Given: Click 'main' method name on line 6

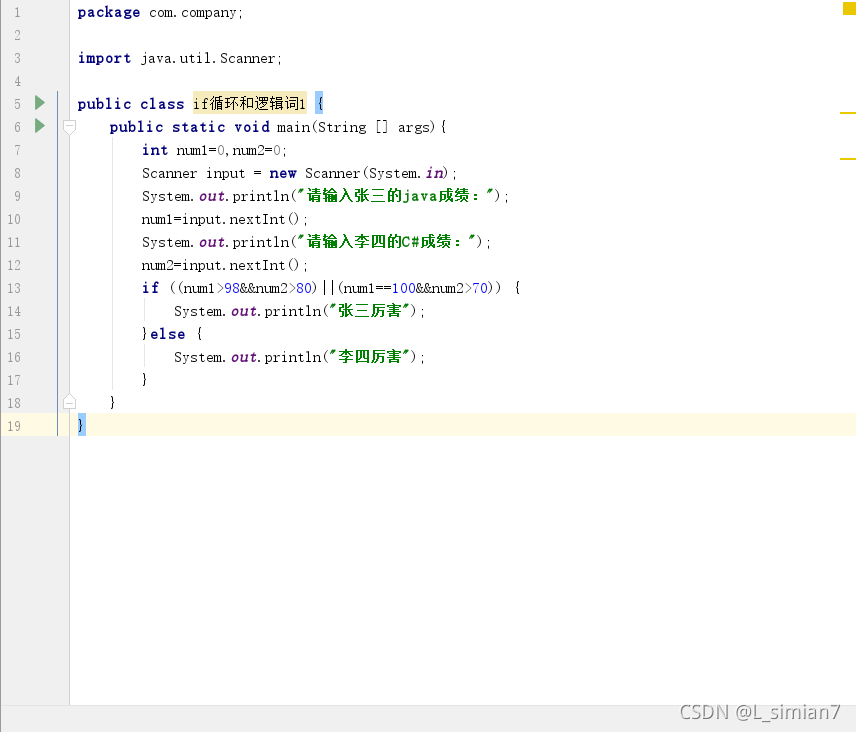Looking at the screenshot, I should click(293, 127).
